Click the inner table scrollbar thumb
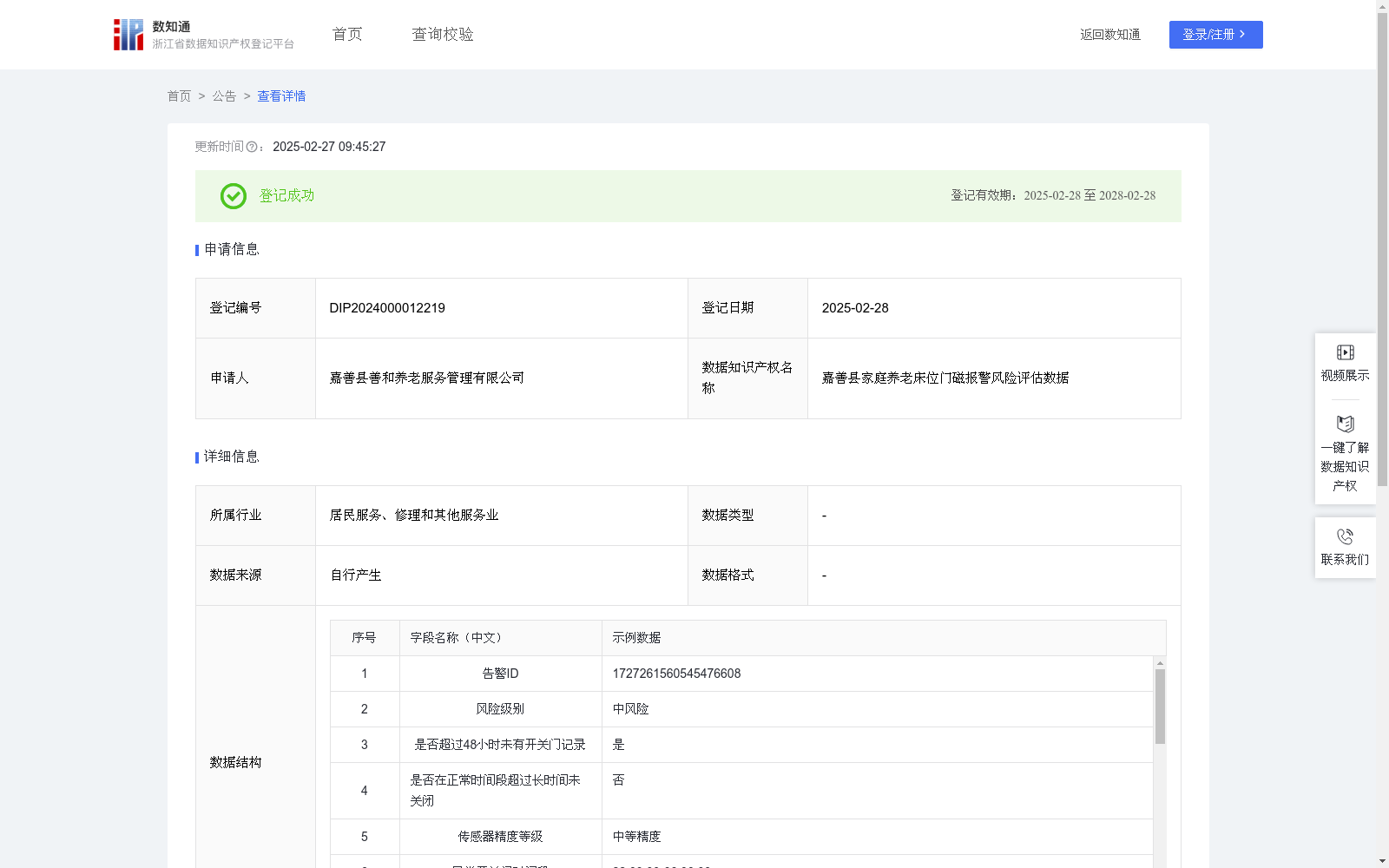The width and height of the screenshot is (1389, 868). 1160,707
